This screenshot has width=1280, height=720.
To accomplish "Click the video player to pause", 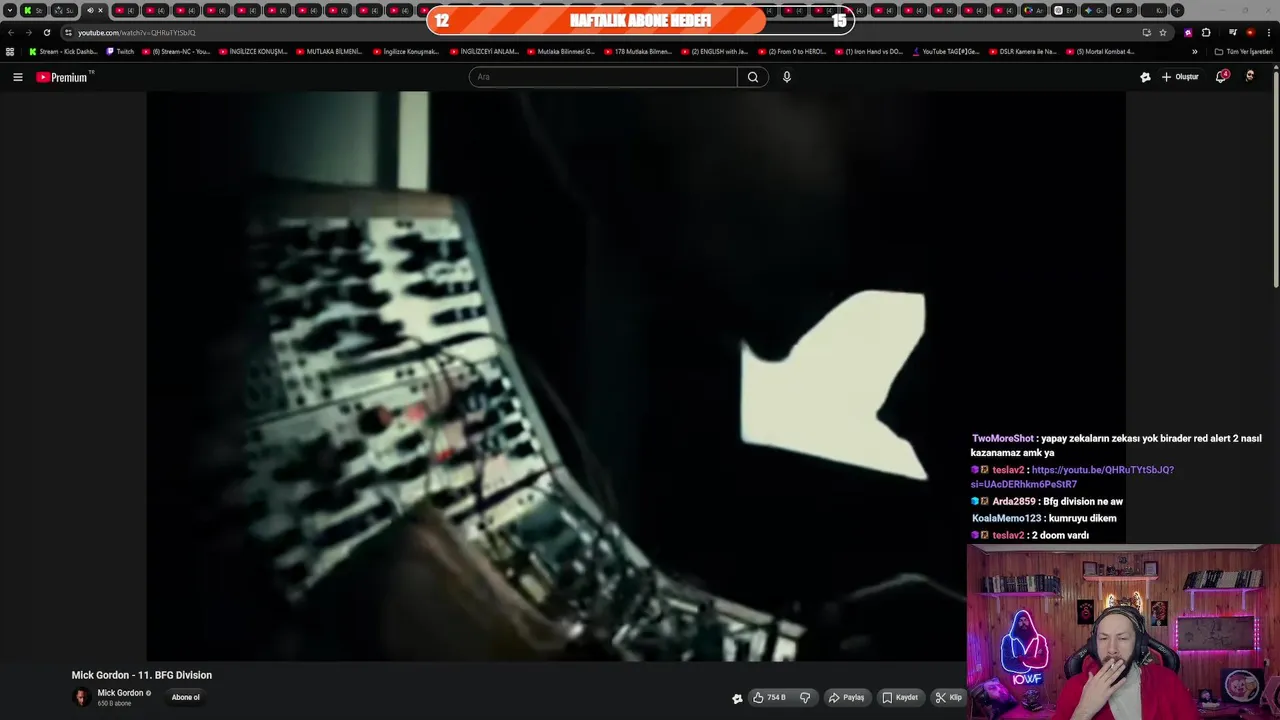I will pos(636,376).
